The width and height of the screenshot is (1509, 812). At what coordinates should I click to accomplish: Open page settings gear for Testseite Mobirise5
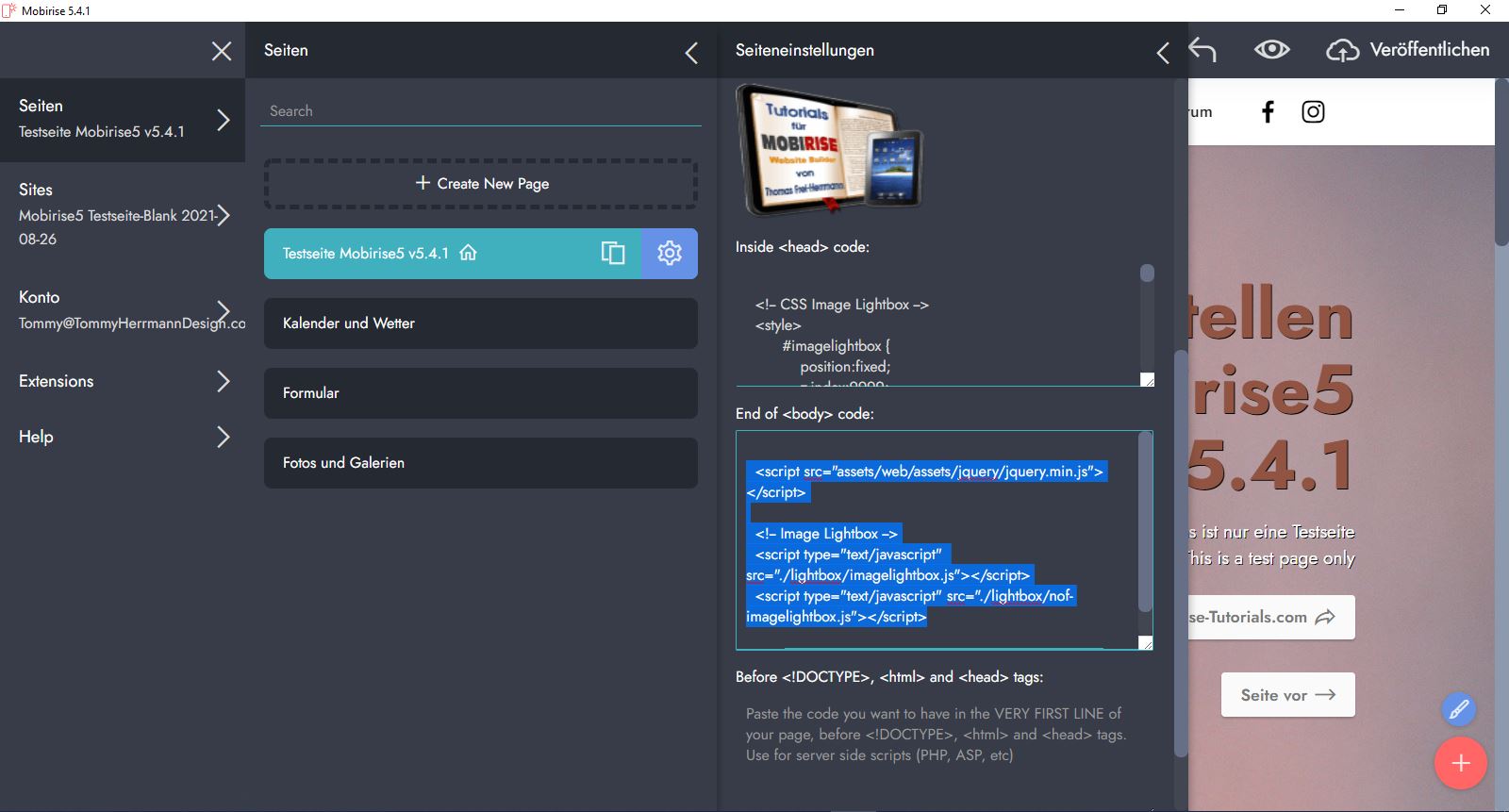pos(670,254)
